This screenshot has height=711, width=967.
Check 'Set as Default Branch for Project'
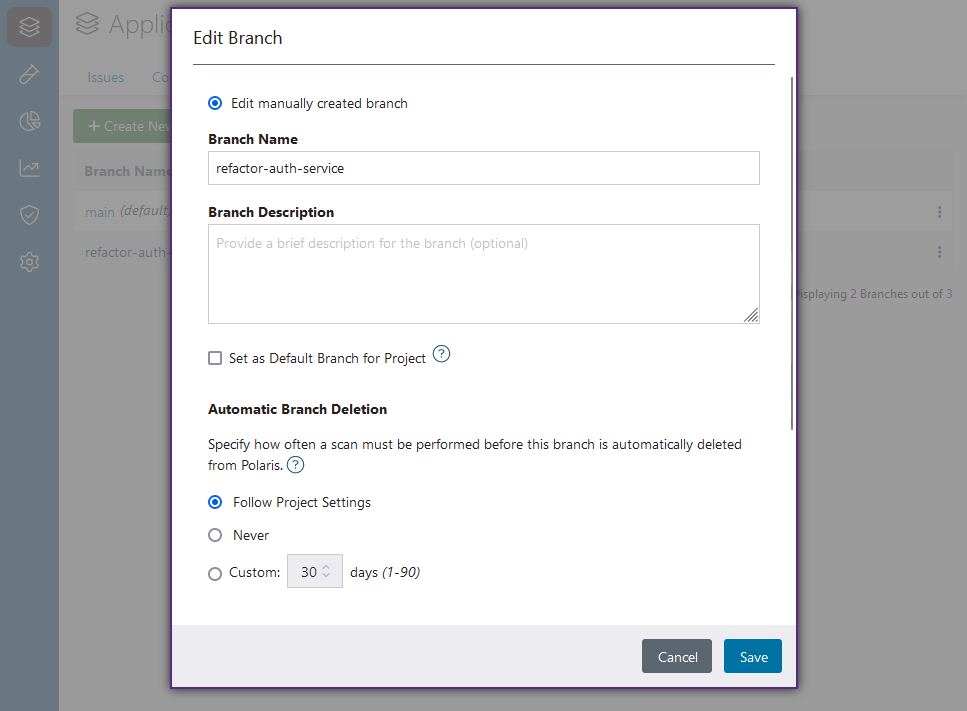pos(215,358)
